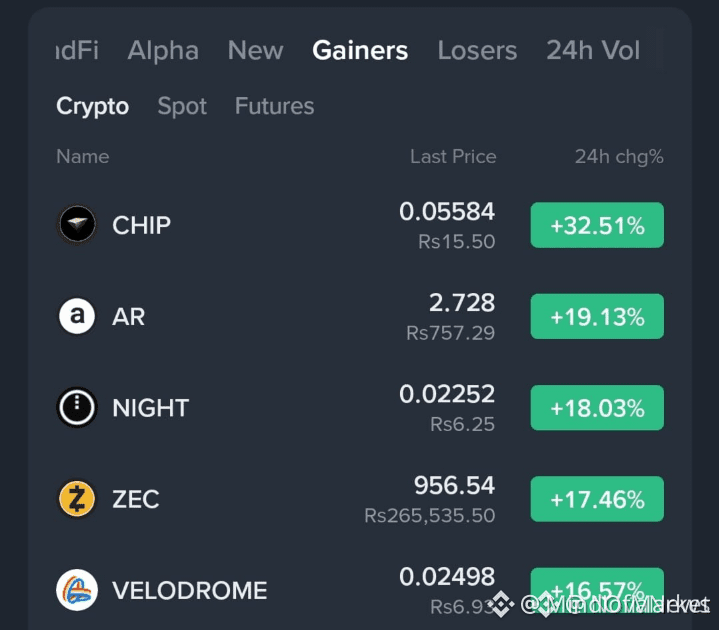
Task: Select the Gainers tab
Action: tap(360, 50)
